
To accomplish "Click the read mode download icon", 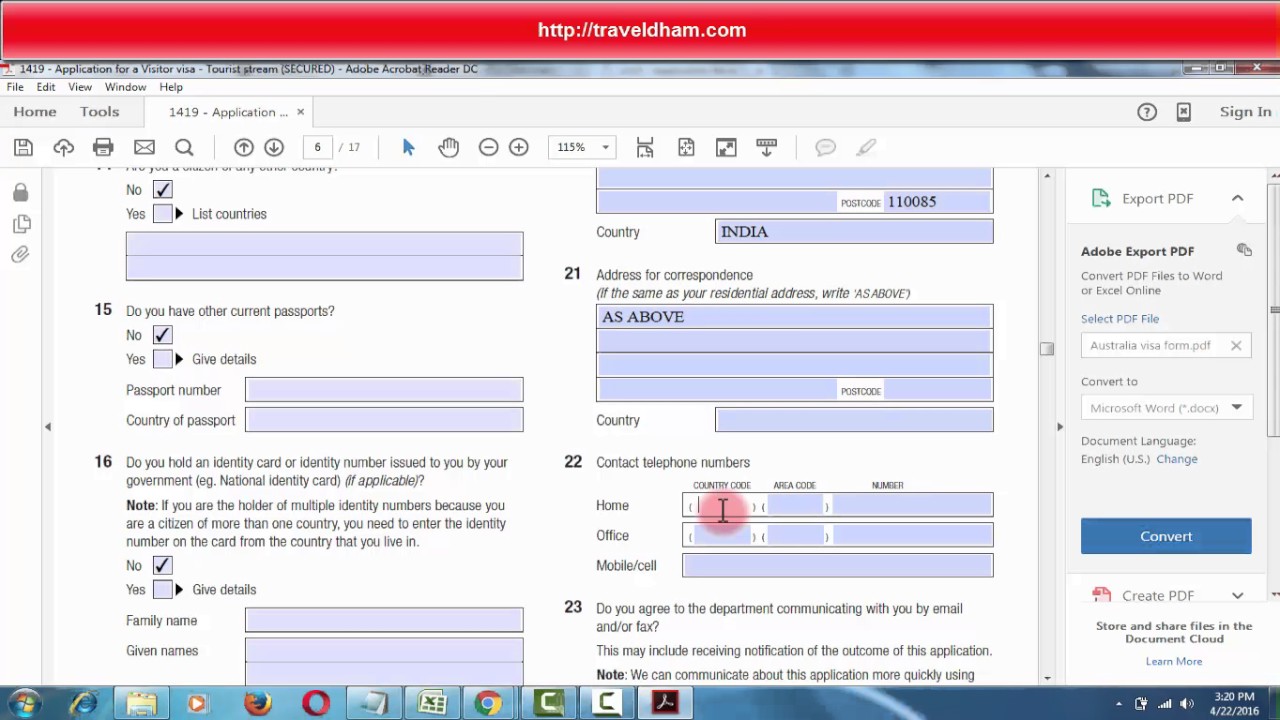I will [x=766, y=148].
